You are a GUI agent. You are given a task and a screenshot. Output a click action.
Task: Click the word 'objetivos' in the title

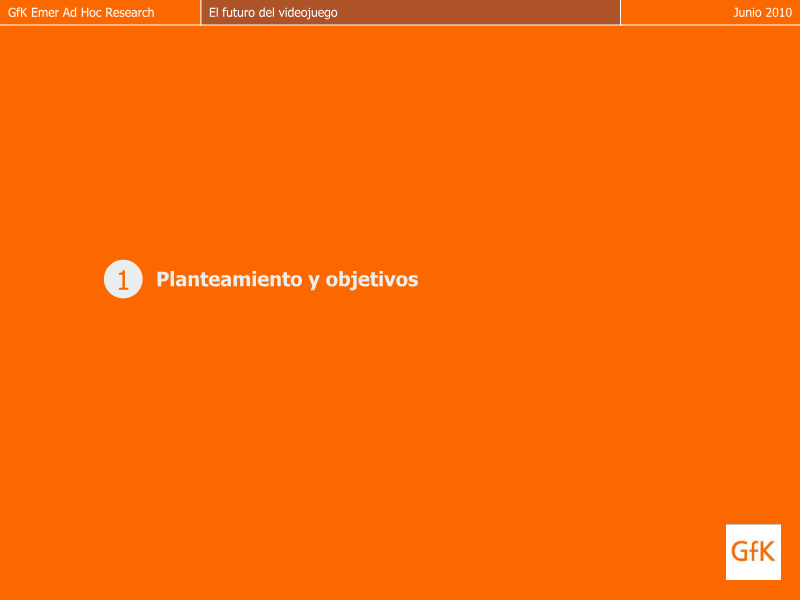pyautogui.click(x=372, y=279)
